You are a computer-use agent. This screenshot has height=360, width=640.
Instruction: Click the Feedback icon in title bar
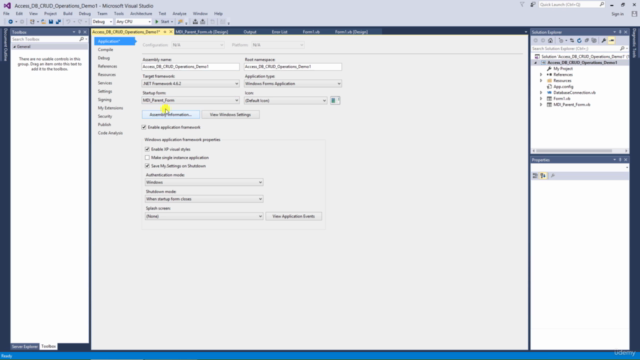tap(533, 4)
